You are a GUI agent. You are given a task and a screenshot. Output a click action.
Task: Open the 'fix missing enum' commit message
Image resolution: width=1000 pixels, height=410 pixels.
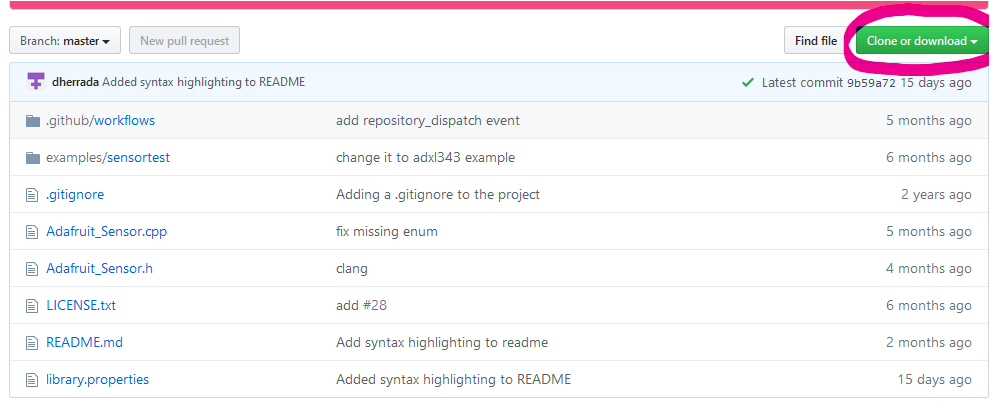(x=386, y=232)
